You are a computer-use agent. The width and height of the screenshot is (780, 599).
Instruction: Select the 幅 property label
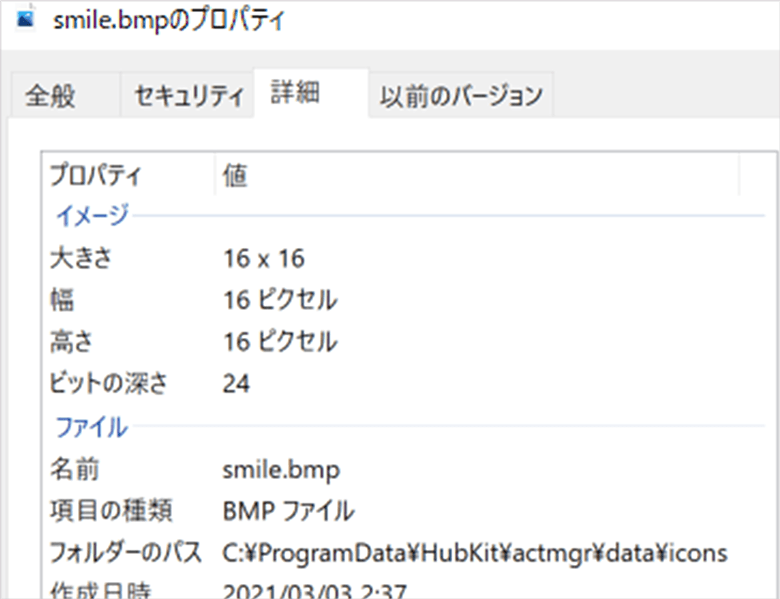[62, 300]
